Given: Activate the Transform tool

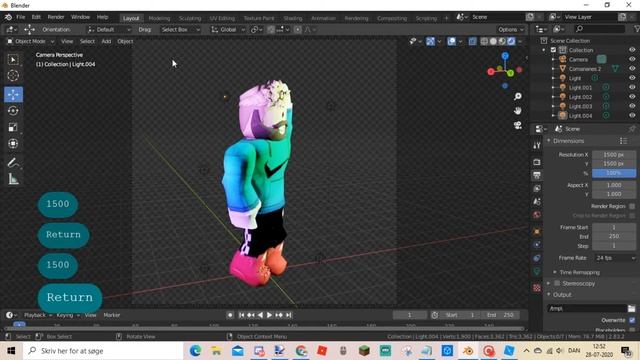Looking at the screenshot, I should tap(13, 143).
